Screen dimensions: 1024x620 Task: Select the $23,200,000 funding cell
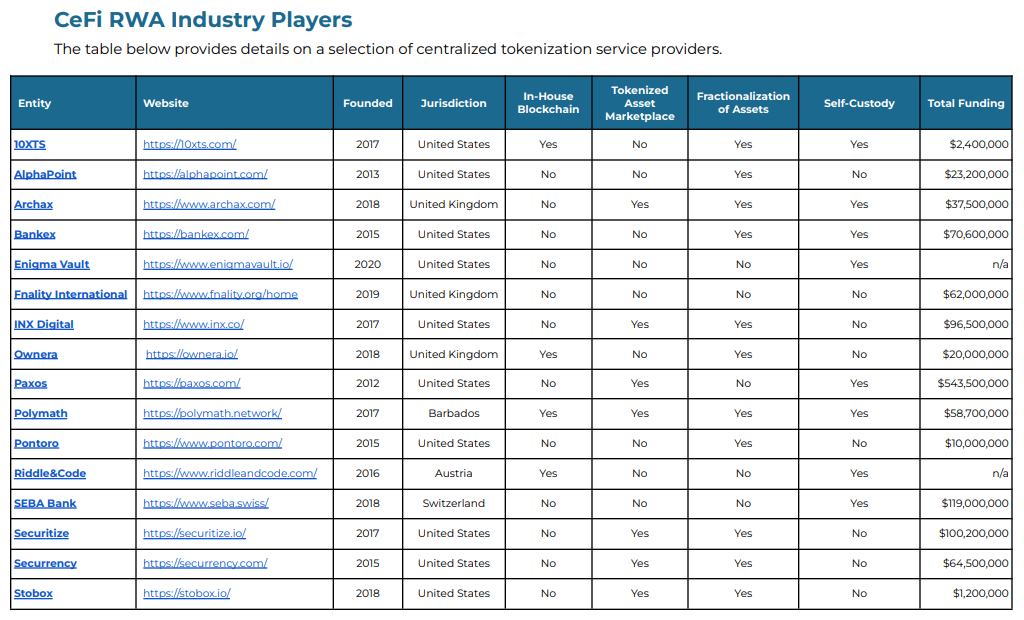[x=967, y=174]
